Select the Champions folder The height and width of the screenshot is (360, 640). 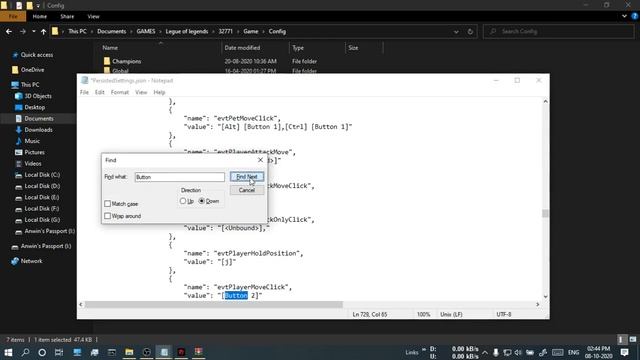point(127,61)
